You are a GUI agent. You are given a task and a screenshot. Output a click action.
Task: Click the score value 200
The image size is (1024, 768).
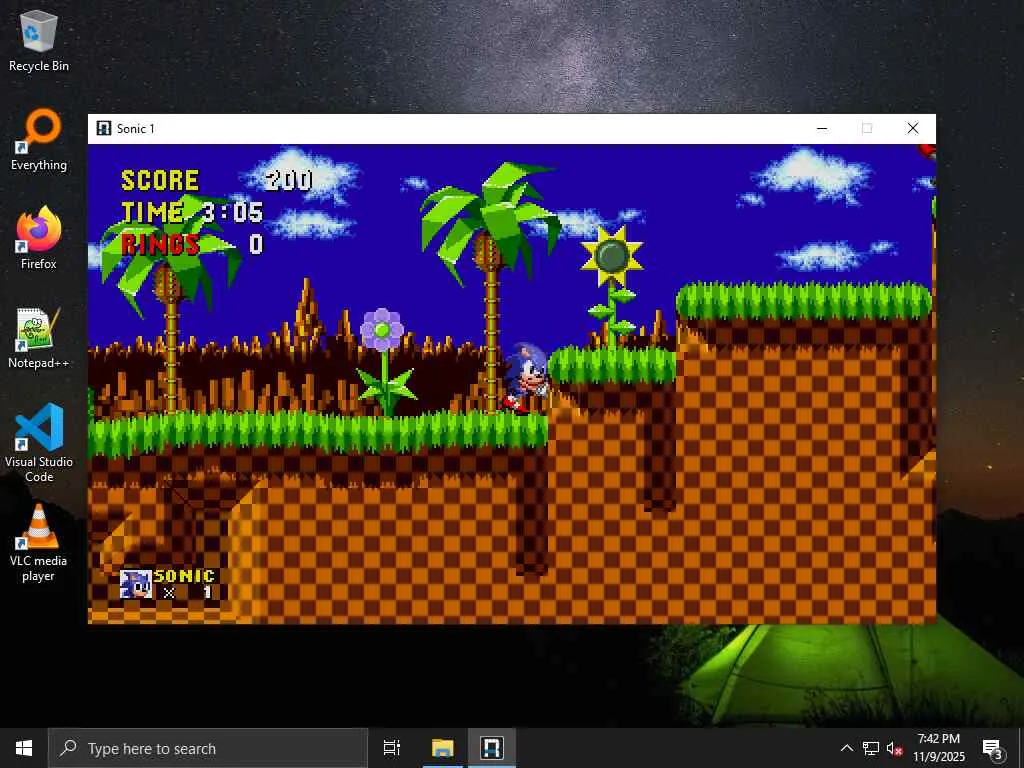click(x=289, y=180)
